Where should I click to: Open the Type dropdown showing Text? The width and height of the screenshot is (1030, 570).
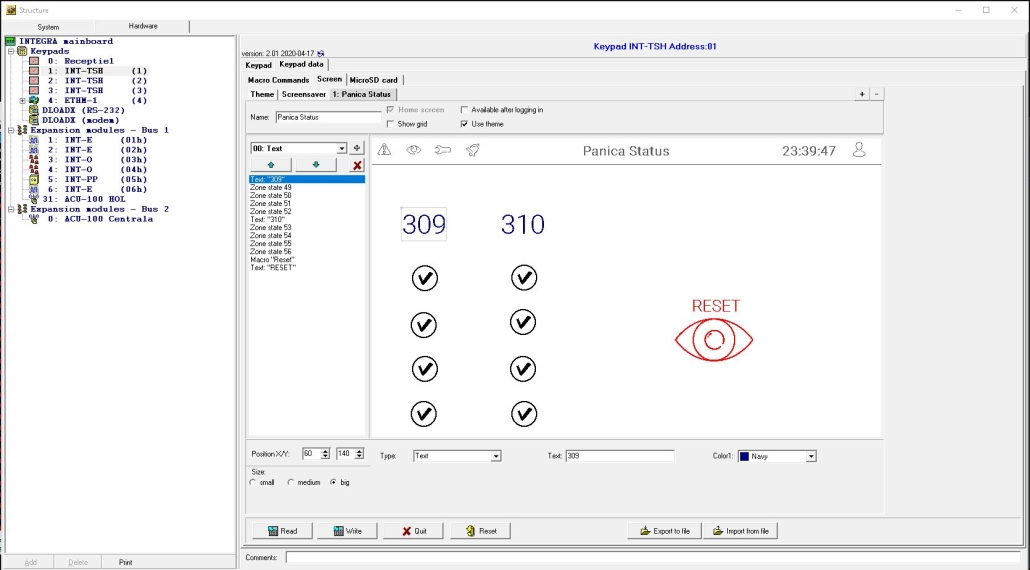[x=496, y=456]
